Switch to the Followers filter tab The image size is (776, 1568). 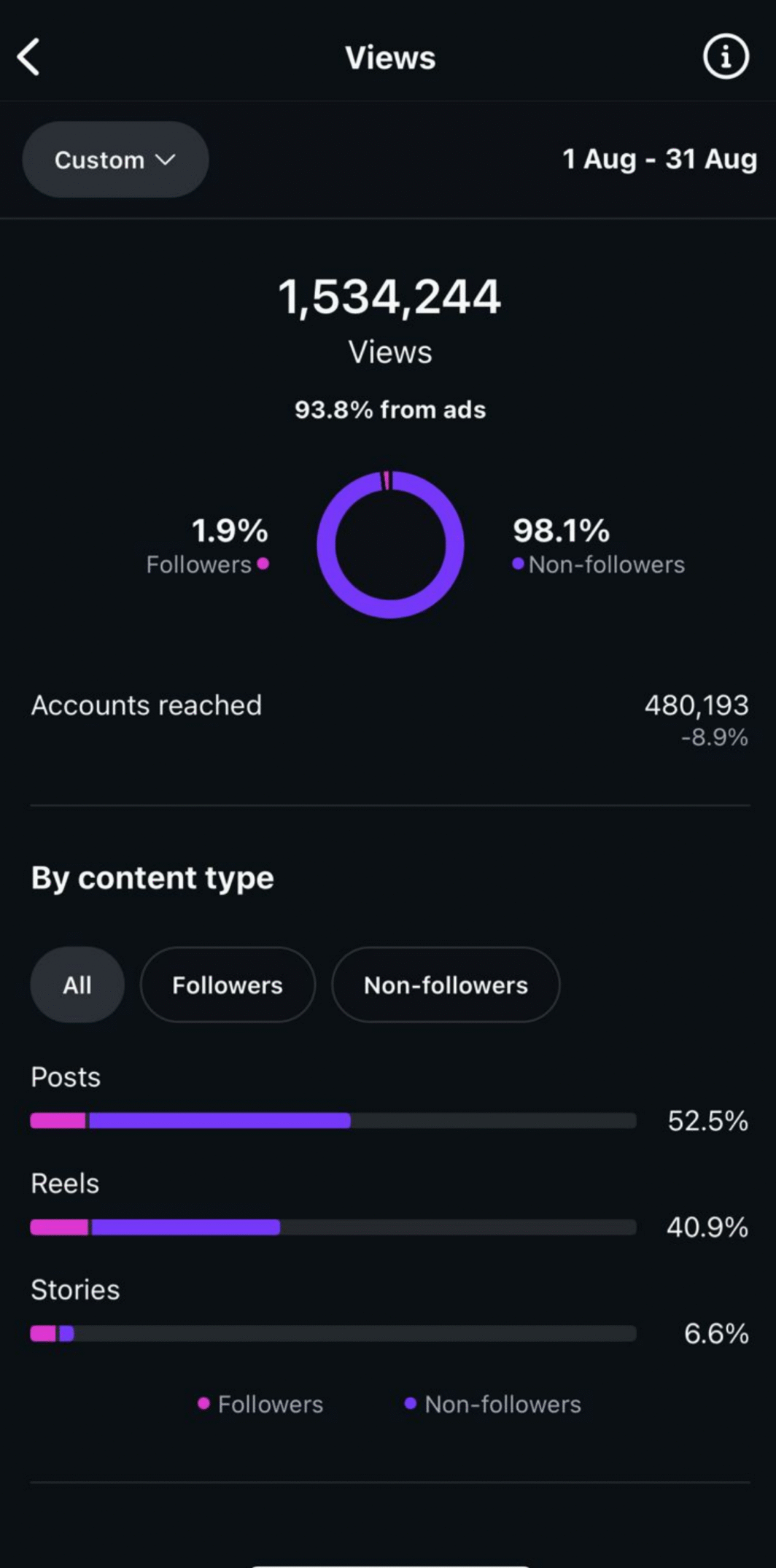pos(228,985)
